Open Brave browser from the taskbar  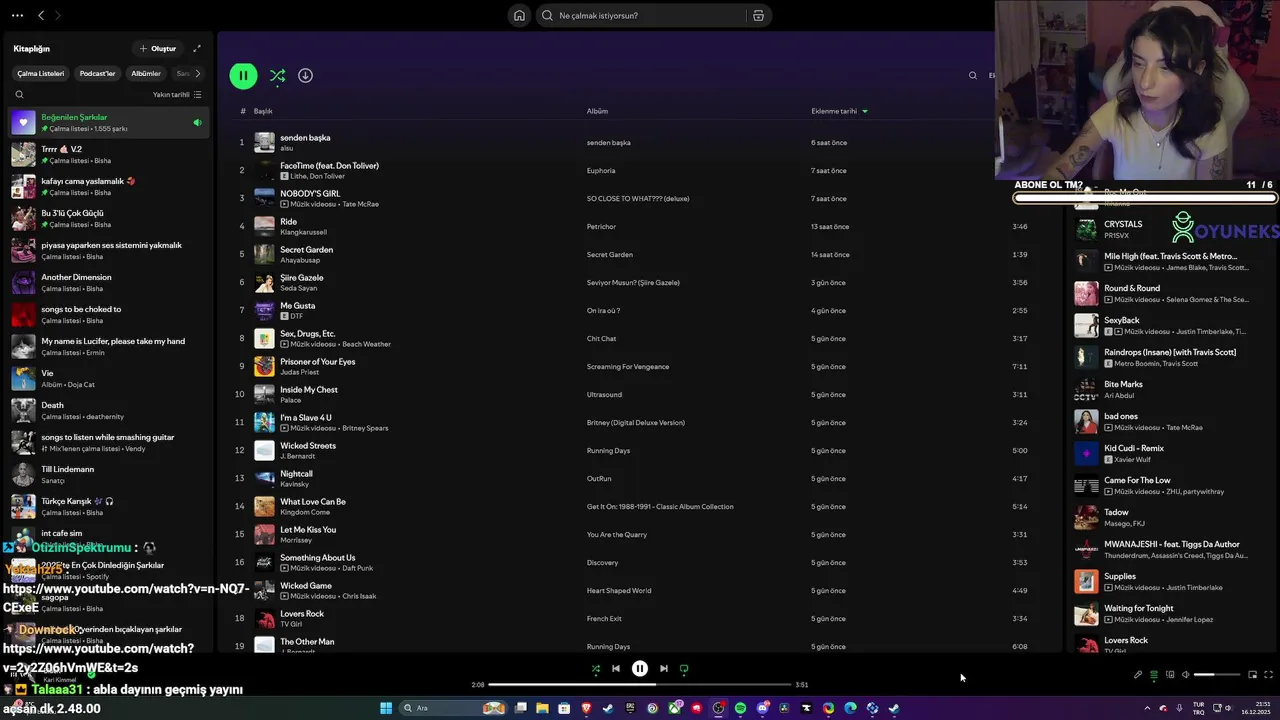[x=586, y=708]
